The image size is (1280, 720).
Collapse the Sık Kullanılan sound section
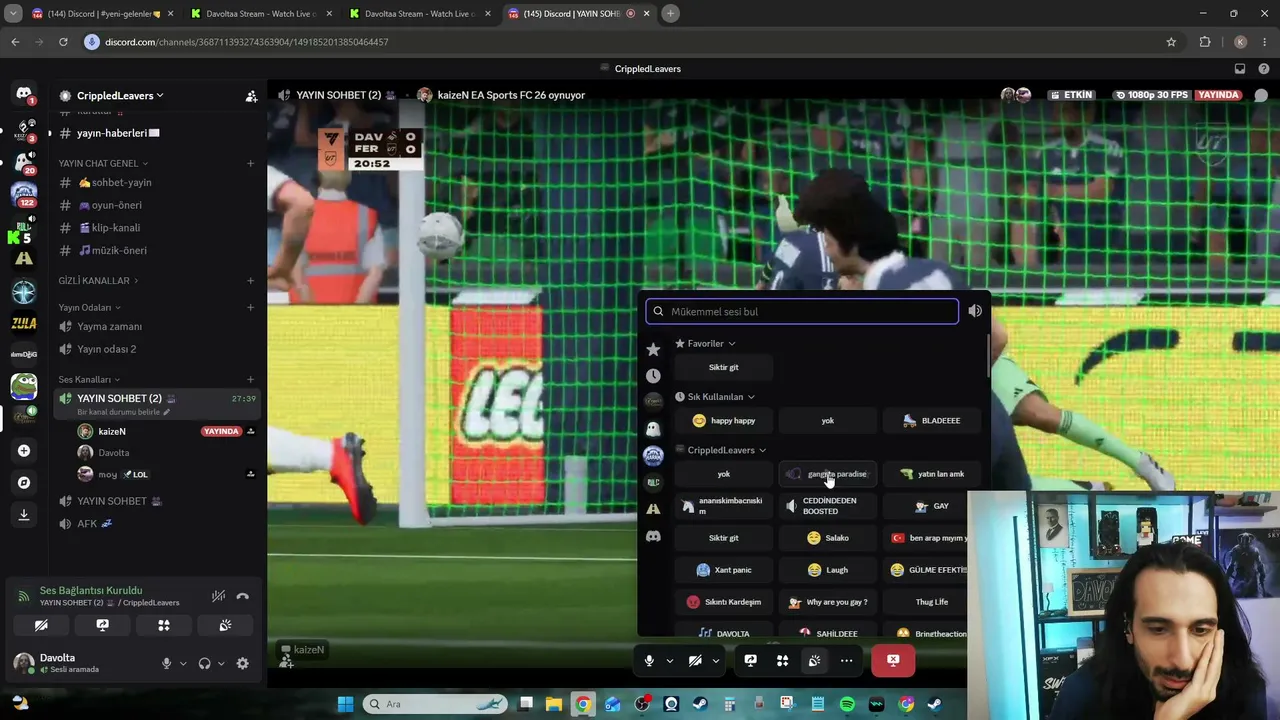(x=715, y=397)
